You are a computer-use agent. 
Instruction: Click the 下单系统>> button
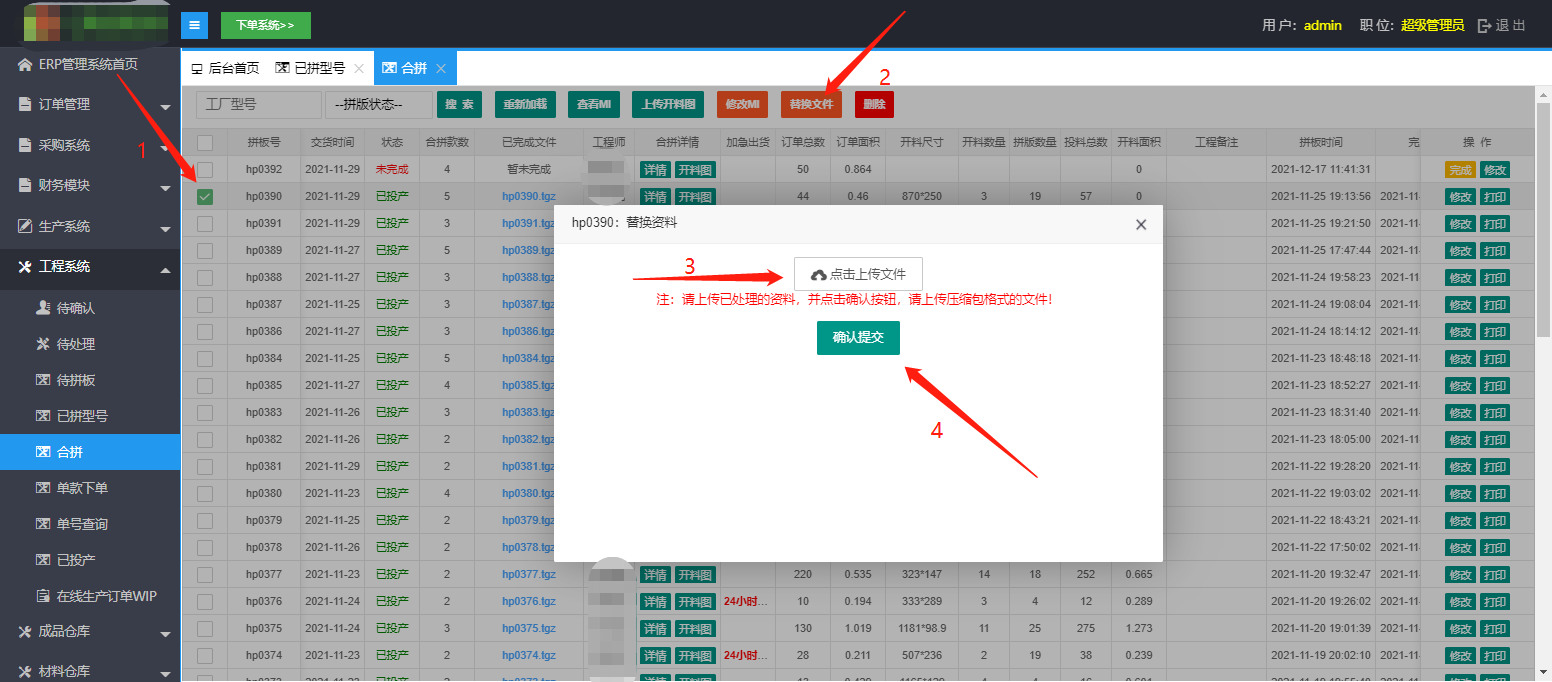point(265,25)
